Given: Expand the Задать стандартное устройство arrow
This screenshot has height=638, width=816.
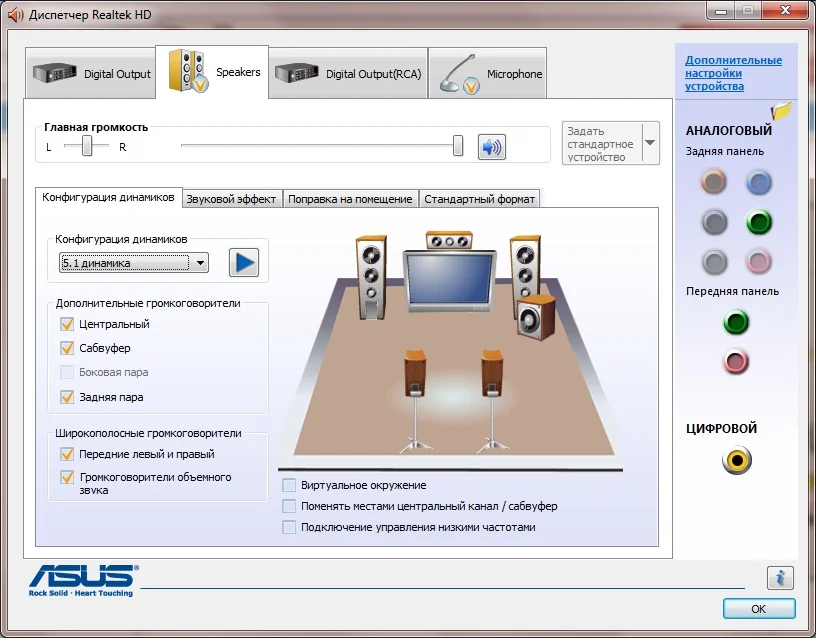Looking at the screenshot, I should (x=651, y=143).
